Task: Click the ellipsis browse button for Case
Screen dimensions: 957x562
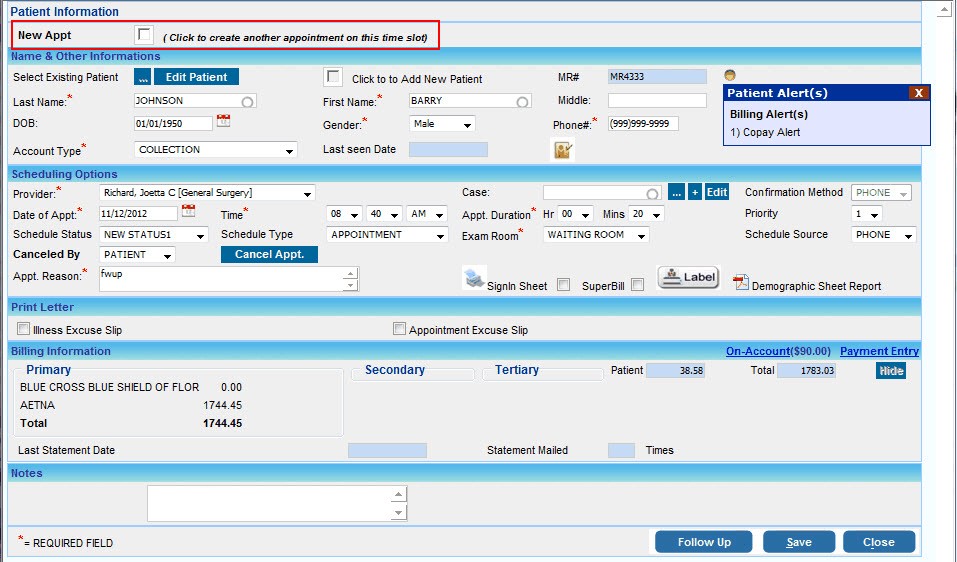Action: [677, 192]
